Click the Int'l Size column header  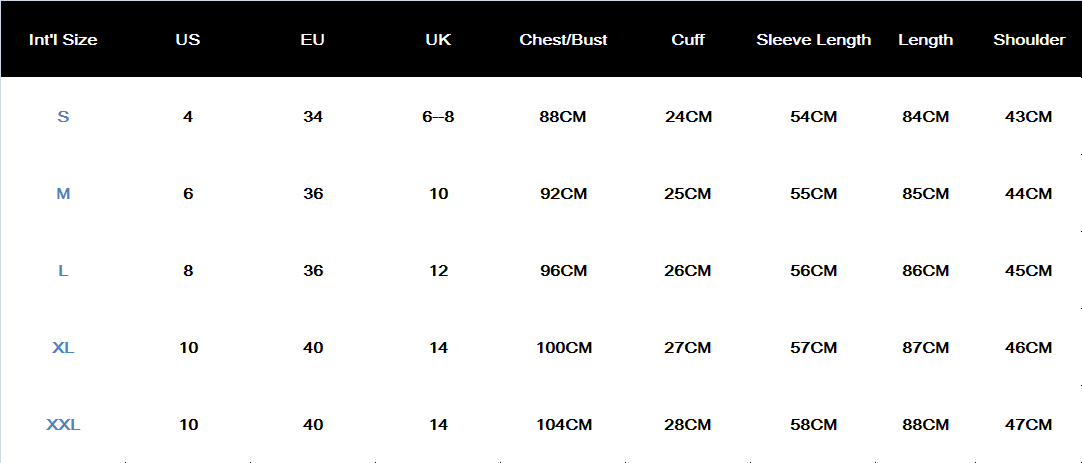click(63, 40)
